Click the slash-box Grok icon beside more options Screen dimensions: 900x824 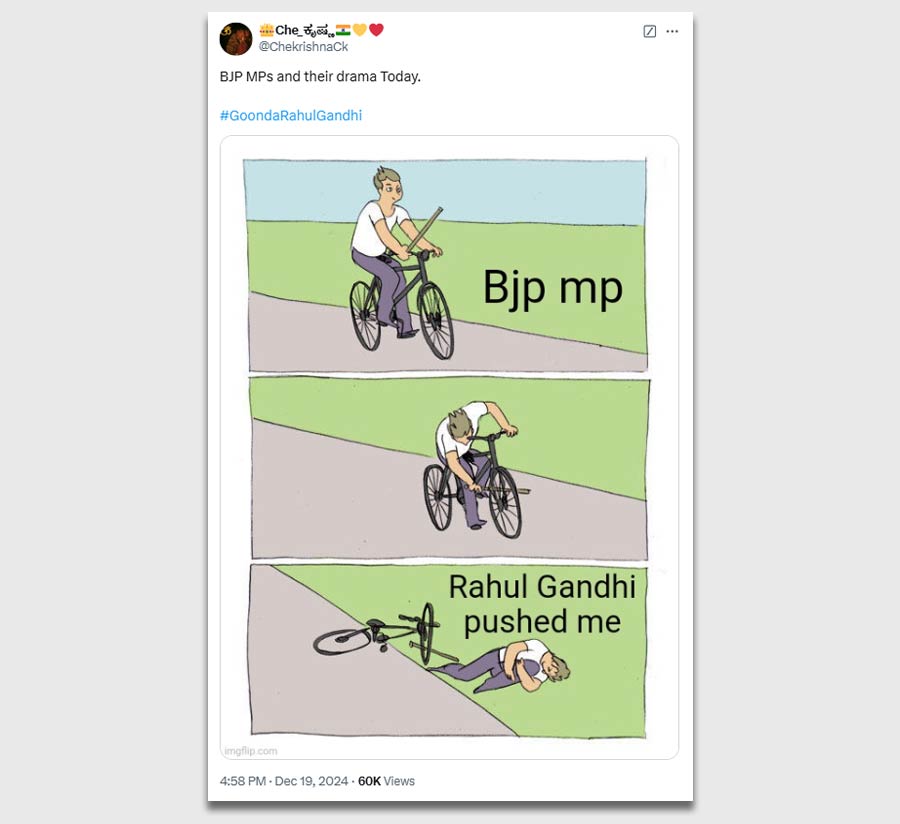650,31
